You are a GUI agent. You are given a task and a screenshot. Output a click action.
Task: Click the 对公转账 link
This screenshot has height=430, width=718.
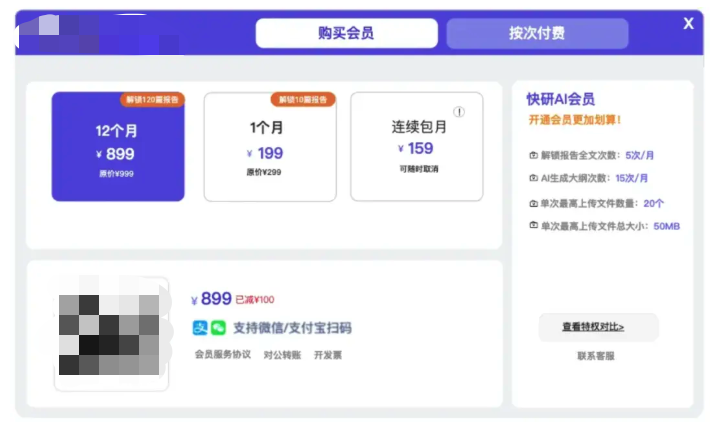[282, 355]
